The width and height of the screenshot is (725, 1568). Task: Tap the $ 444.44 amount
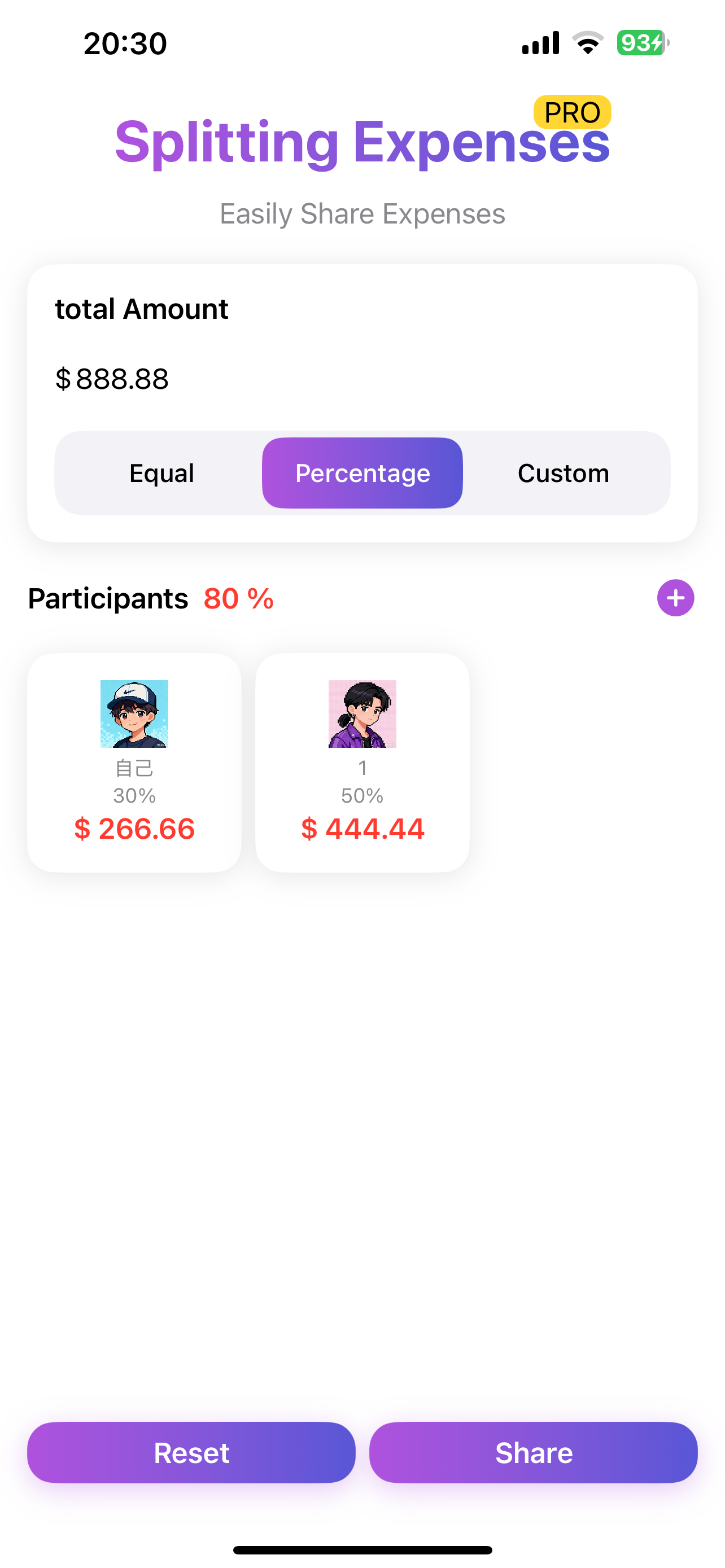[362, 829]
